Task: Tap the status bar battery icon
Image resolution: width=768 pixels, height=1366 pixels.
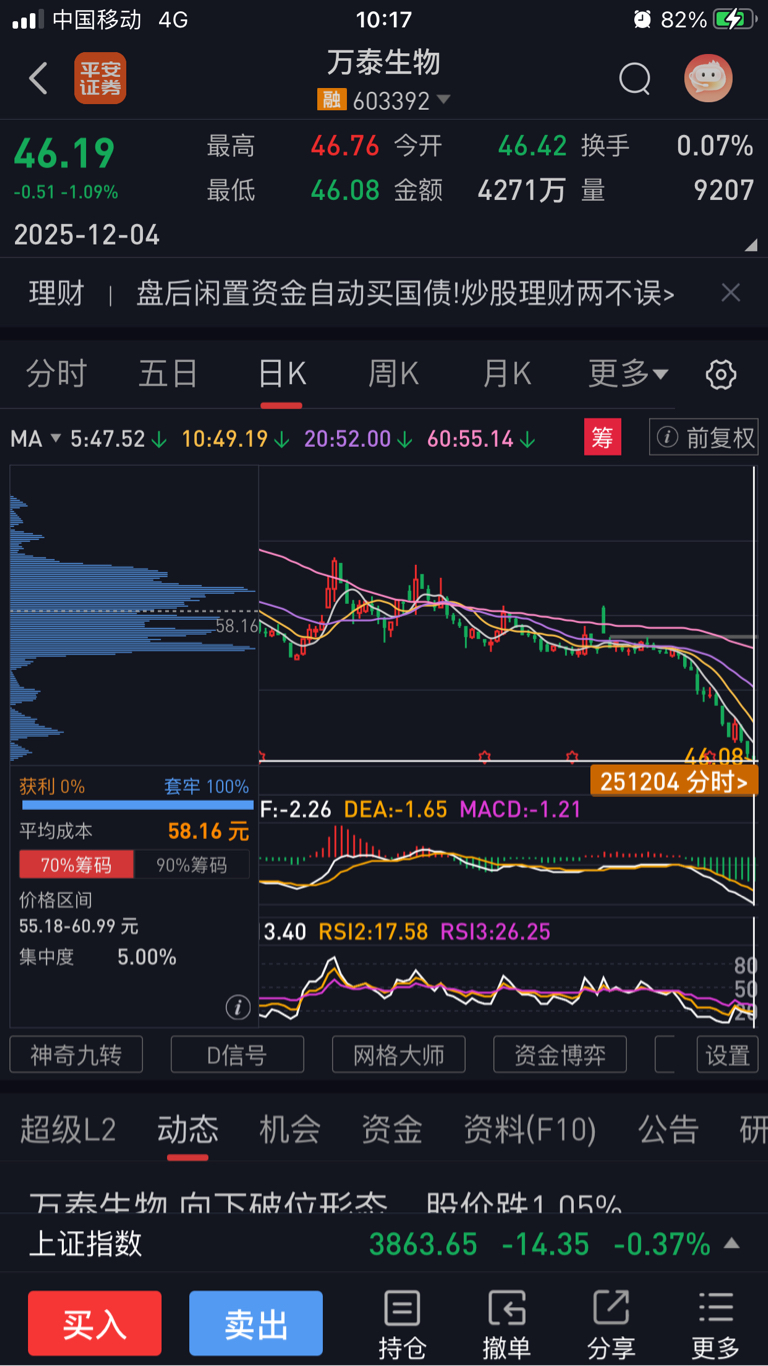Action: (735, 19)
